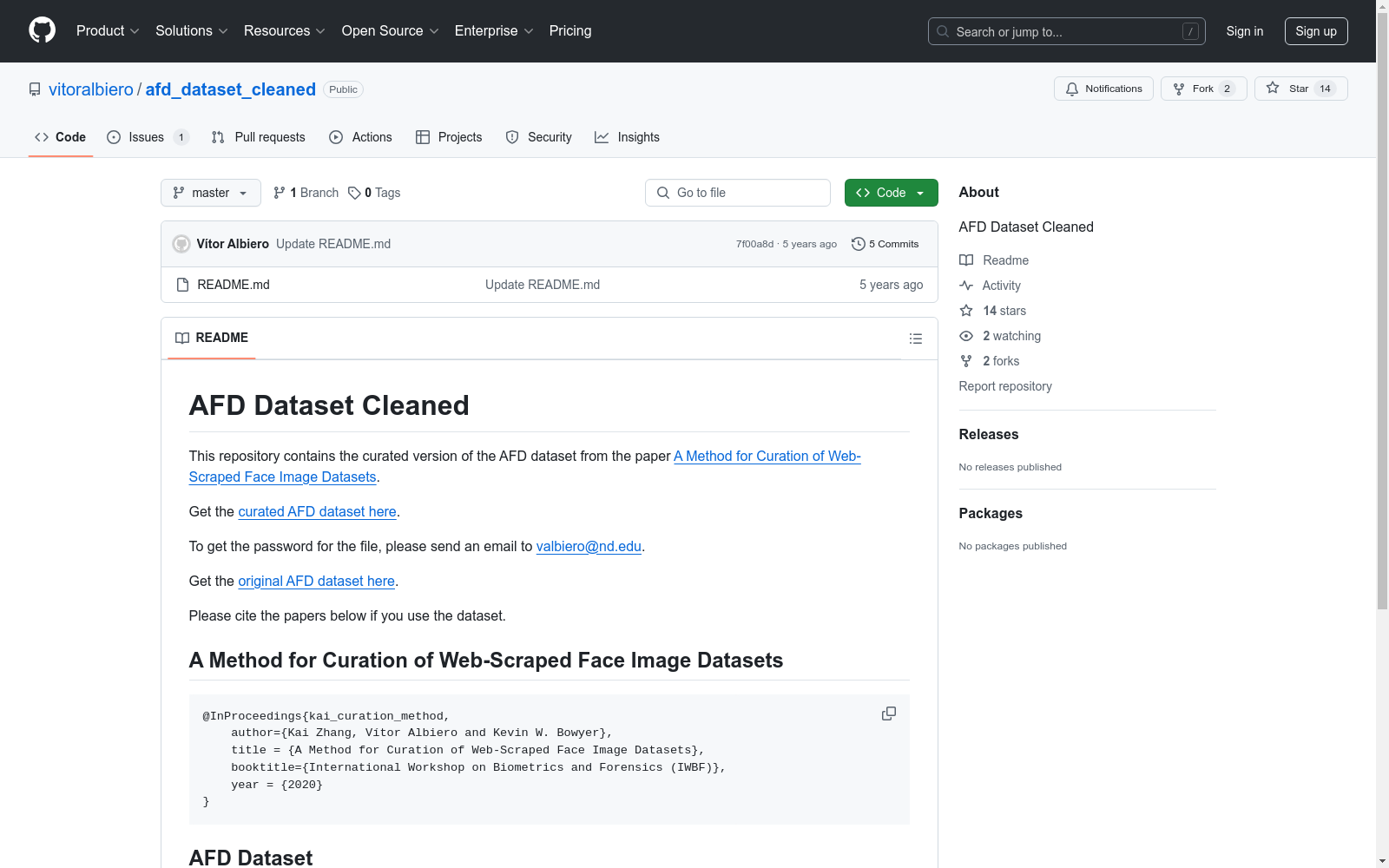Open the README outline list icon
This screenshot has width=1389, height=868.
point(916,339)
